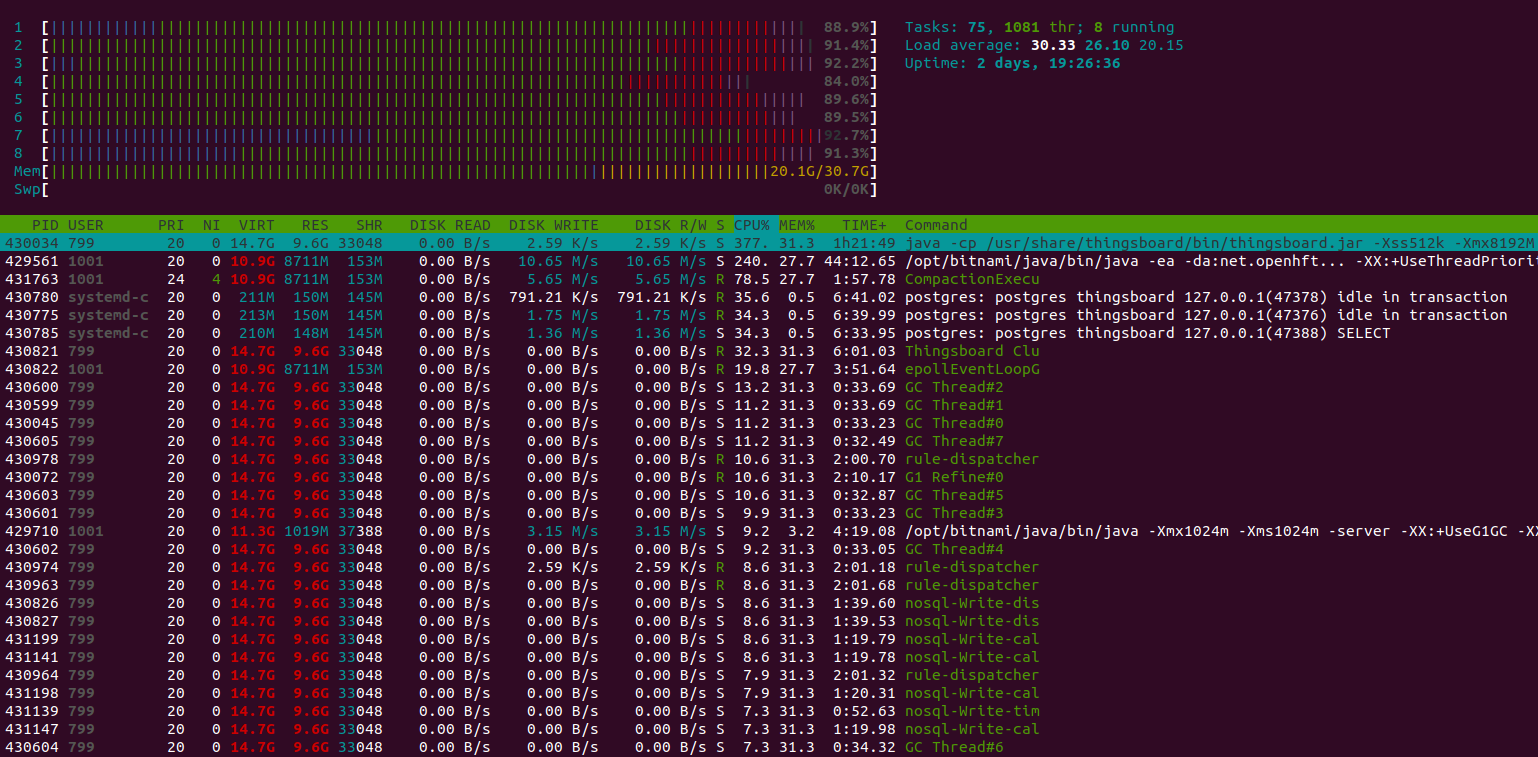Sort by the USER column header
Viewport: 1538px width, 757px height.
[86, 225]
